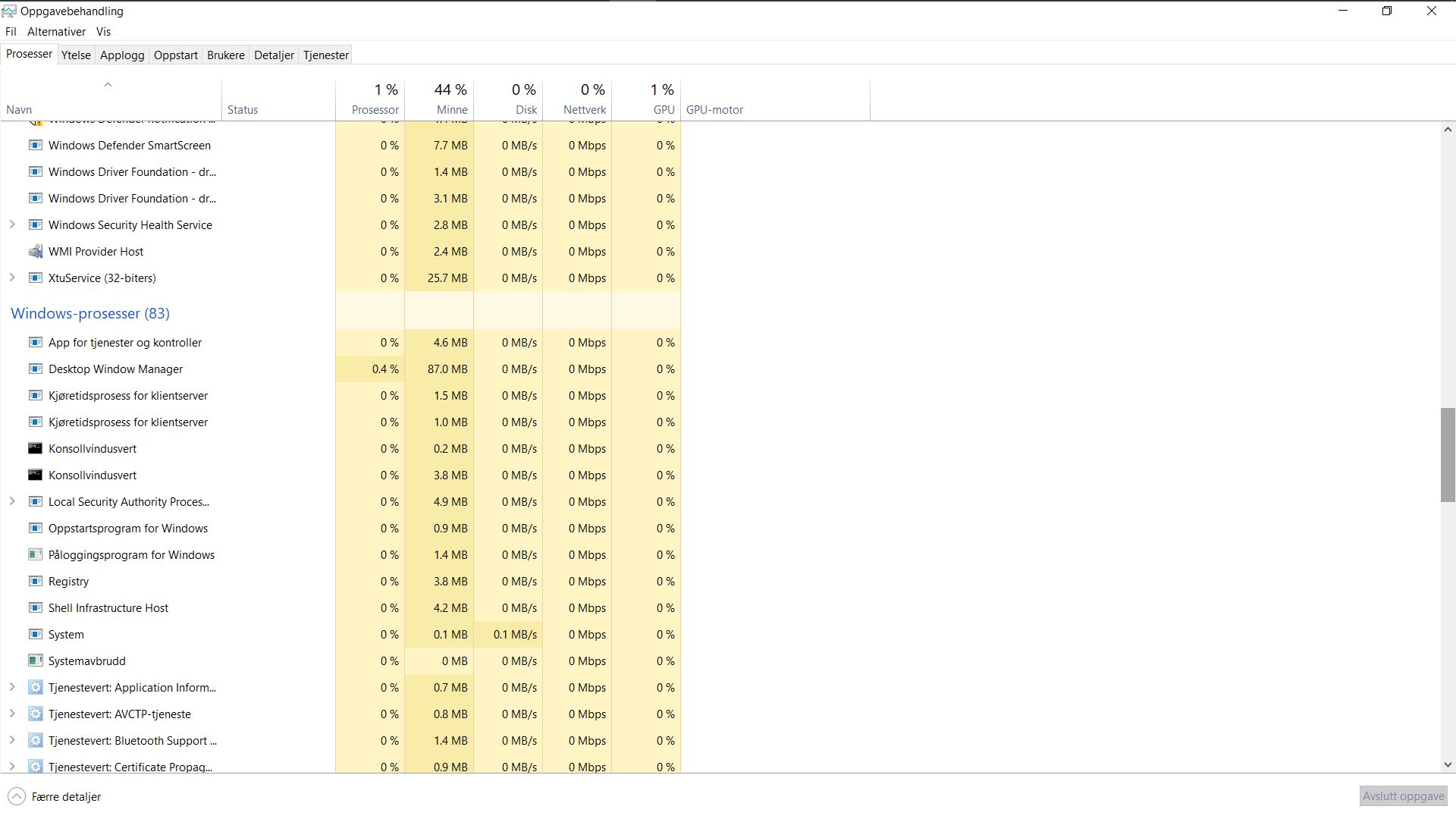Click the Shell Infrastructure Host icon
Viewport: 1456px width, 819px height.
click(x=35, y=607)
